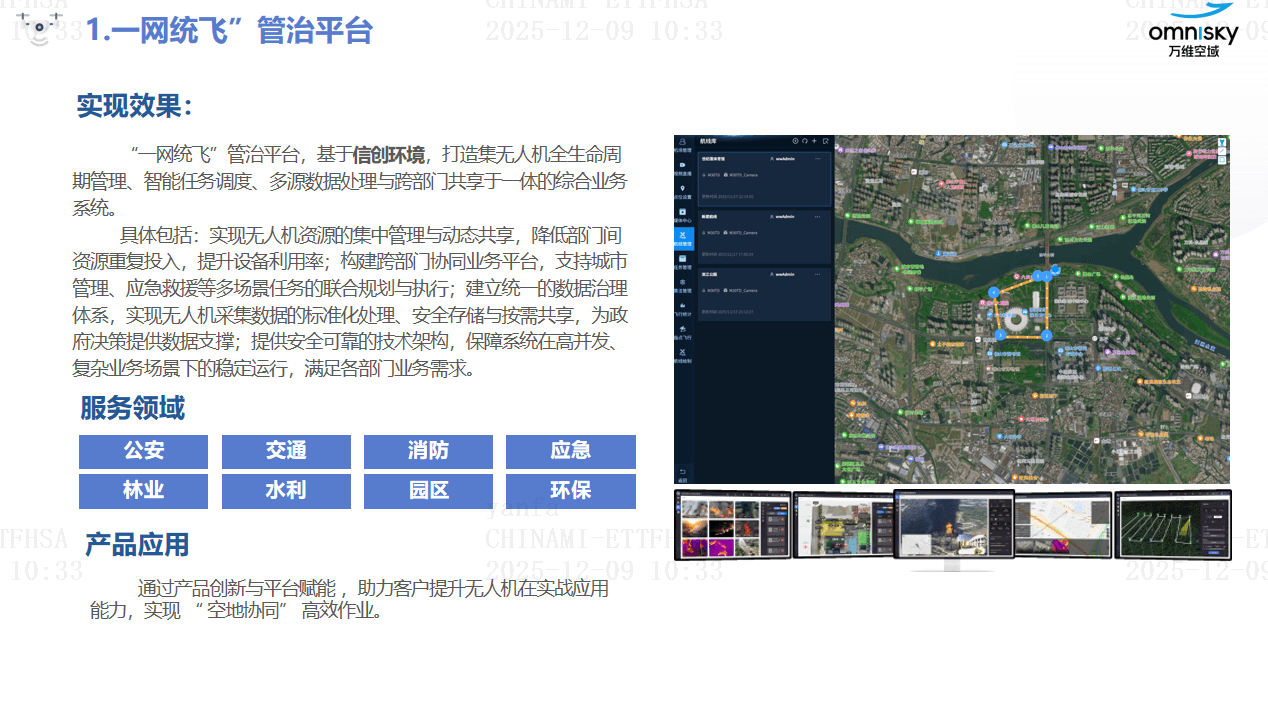The height and width of the screenshot is (713, 1268).
Task: Select the 公安 service domain box
Action: tap(144, 451)
